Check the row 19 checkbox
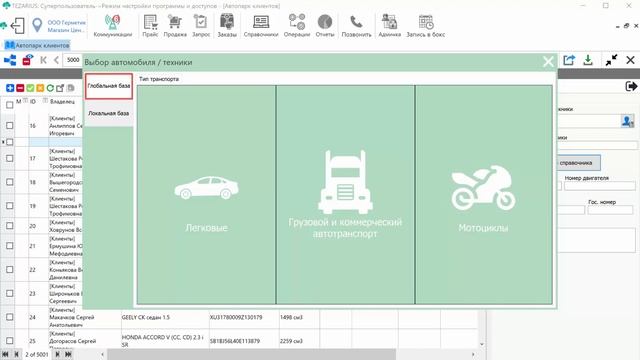Screen dimensions: 640x360 [x=9, y=206]
